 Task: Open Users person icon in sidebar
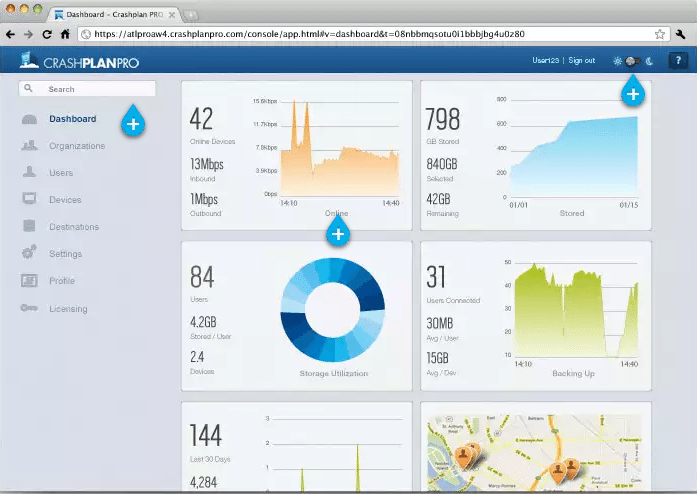click(x=29, y=172)
